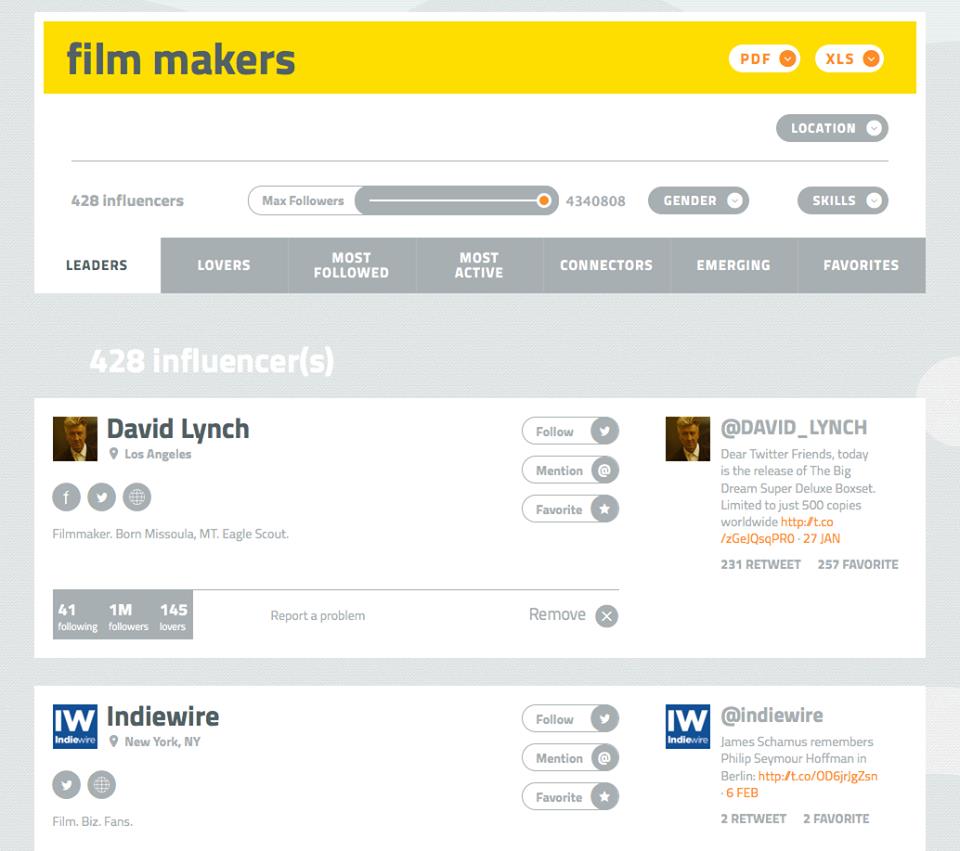This screenshot has width=960, height=851.
Task: Remove David Lynch with the X icon
Action: click(x=606, y=616)
